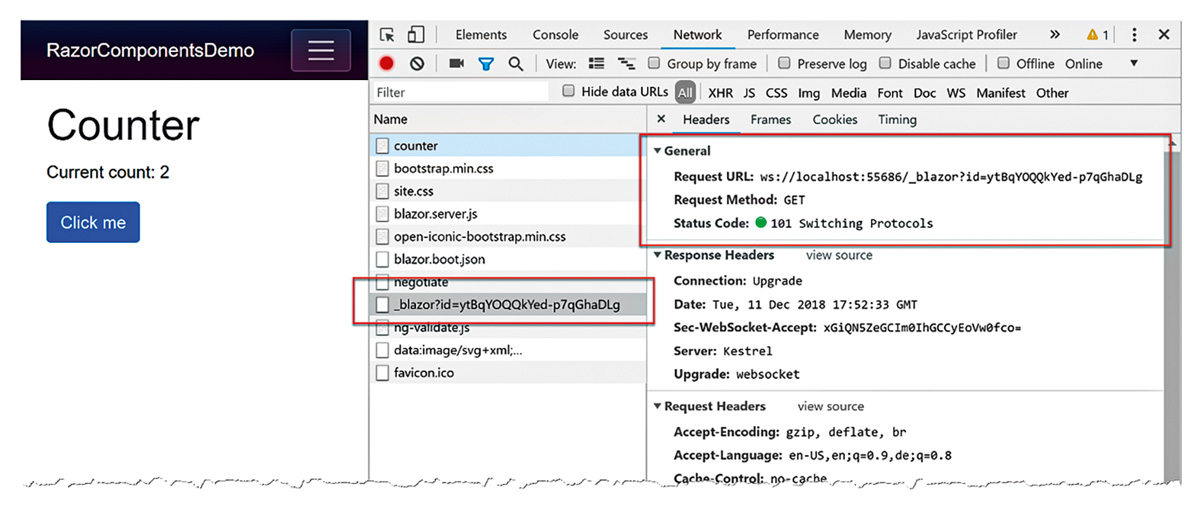The height and width of the screenshot is (509, 1200).
Task: Open the Frames tab
Action: (x=770, y=120)
